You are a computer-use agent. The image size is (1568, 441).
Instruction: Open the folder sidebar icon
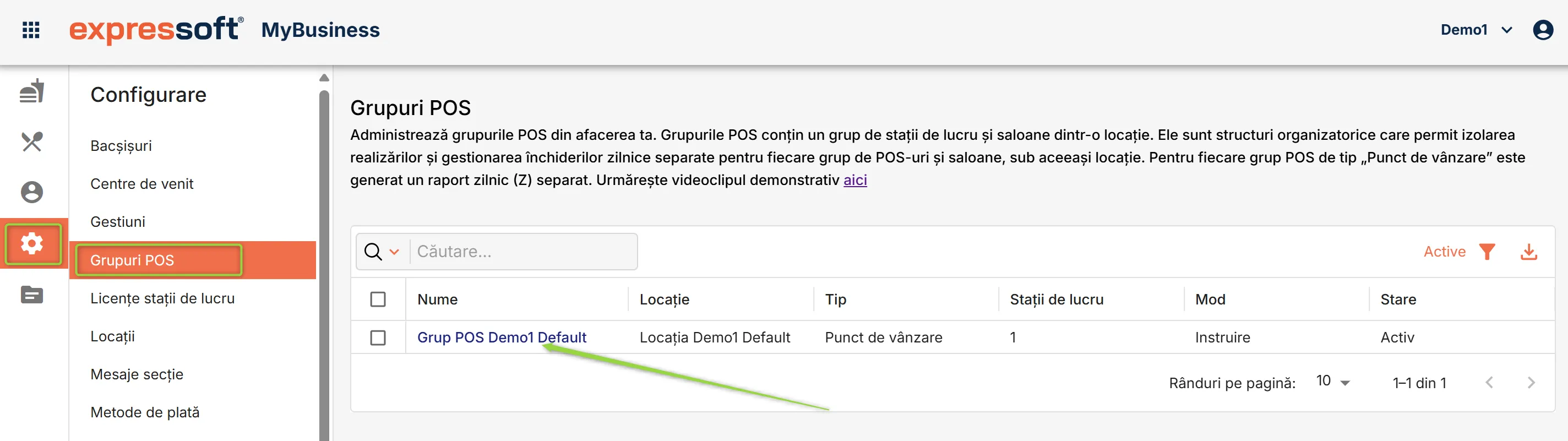31,295
